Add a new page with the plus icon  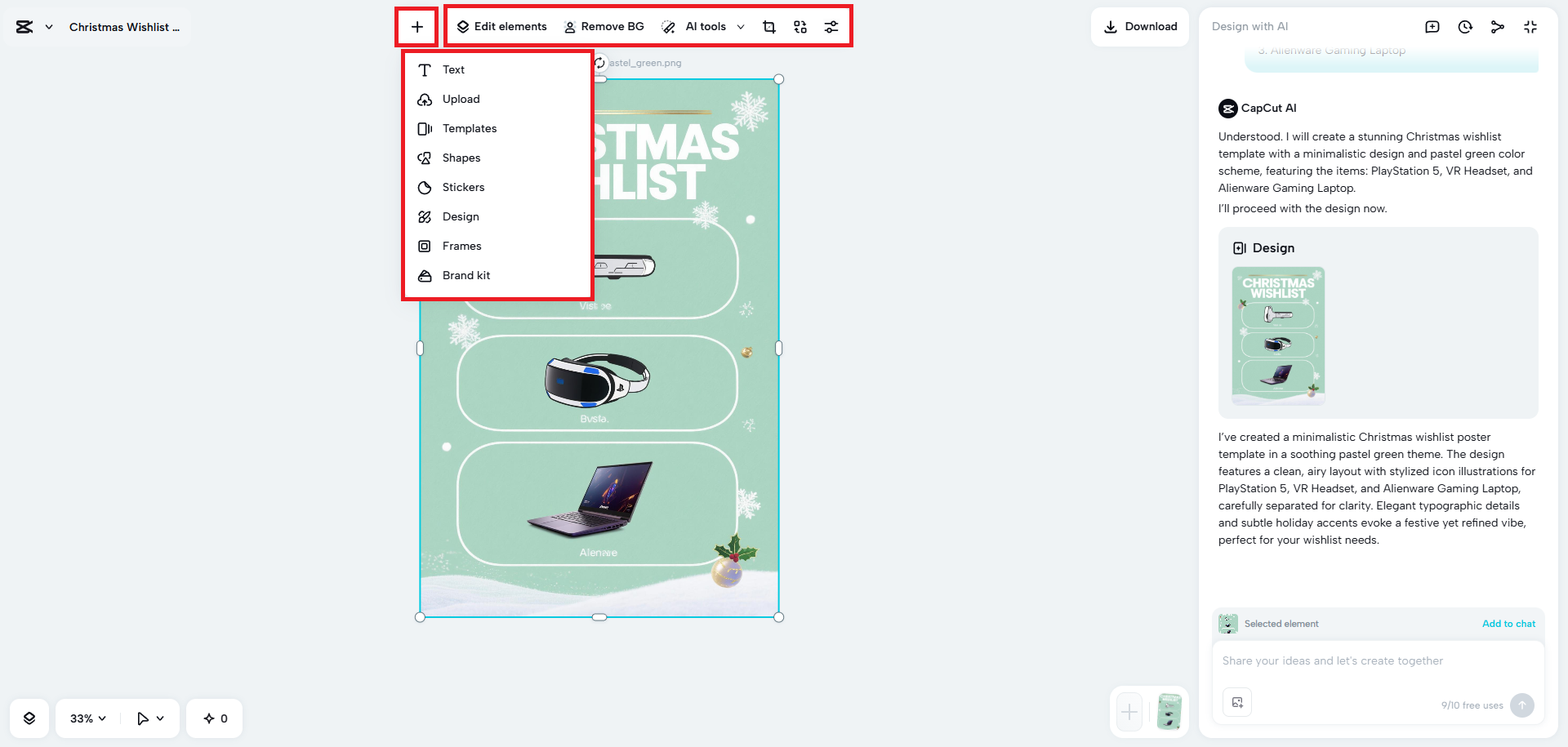coord(1129,712)
